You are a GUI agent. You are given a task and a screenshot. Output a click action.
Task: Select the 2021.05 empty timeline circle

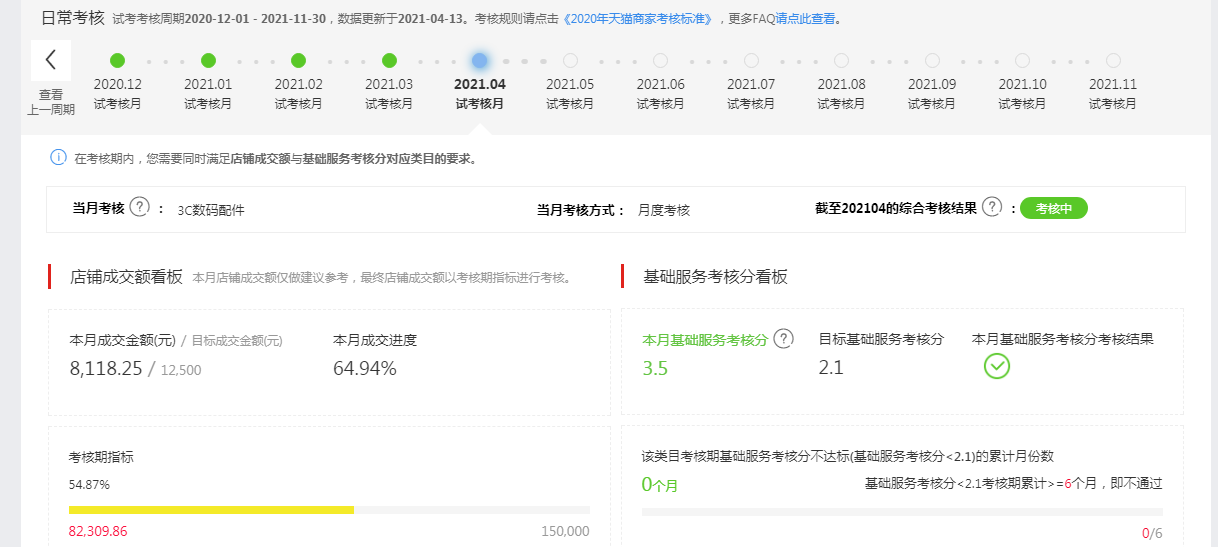coord(570,60)
